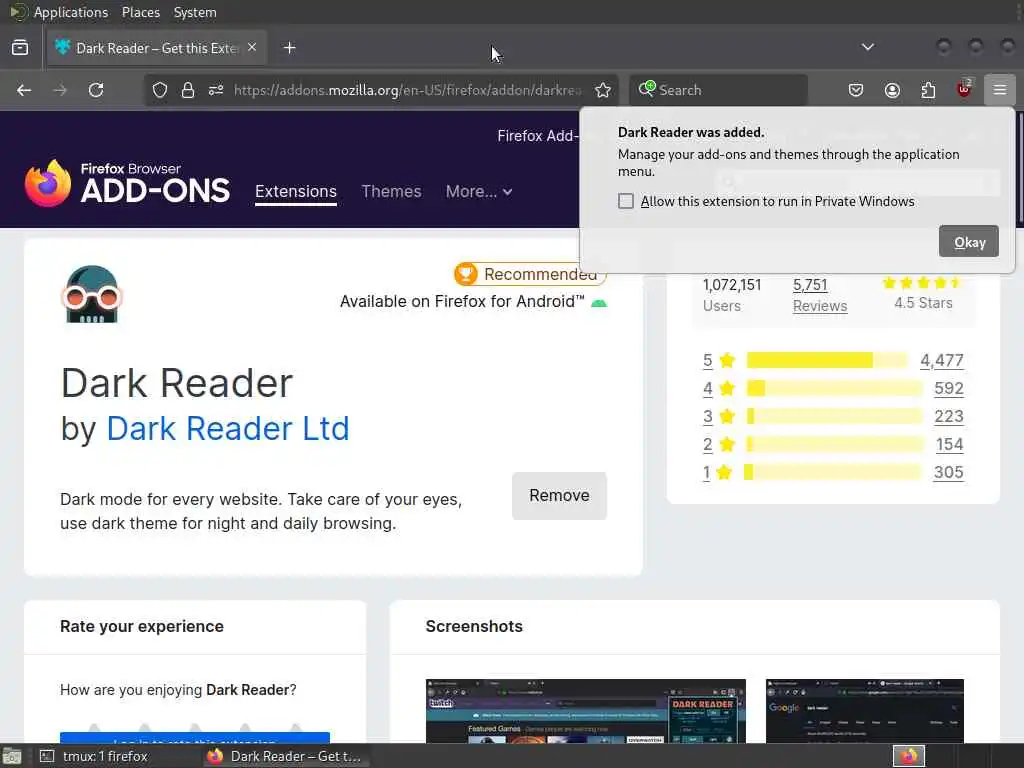
Task: Open a new tab with plus button
Action: 289,48
